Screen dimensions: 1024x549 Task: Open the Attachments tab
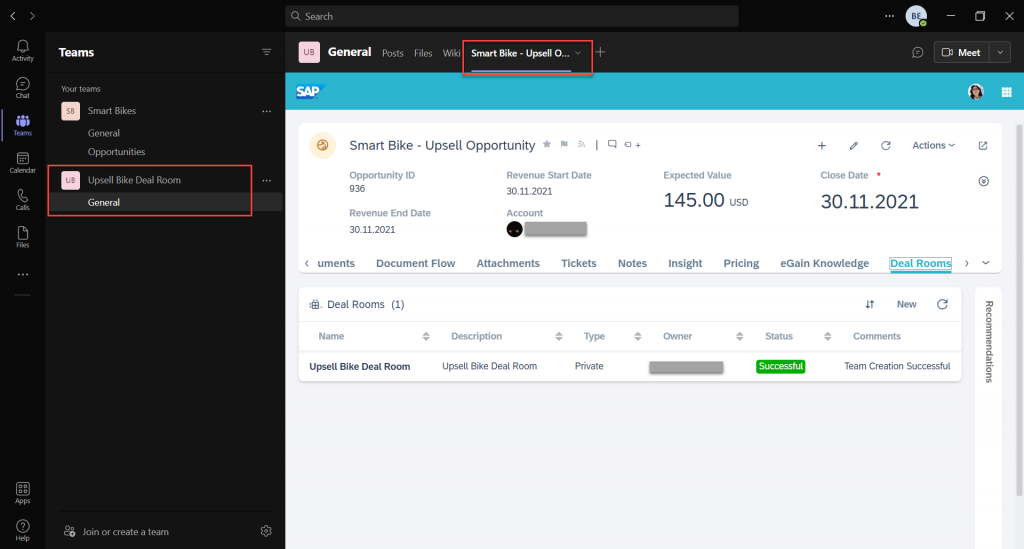(x=508, y=263)
